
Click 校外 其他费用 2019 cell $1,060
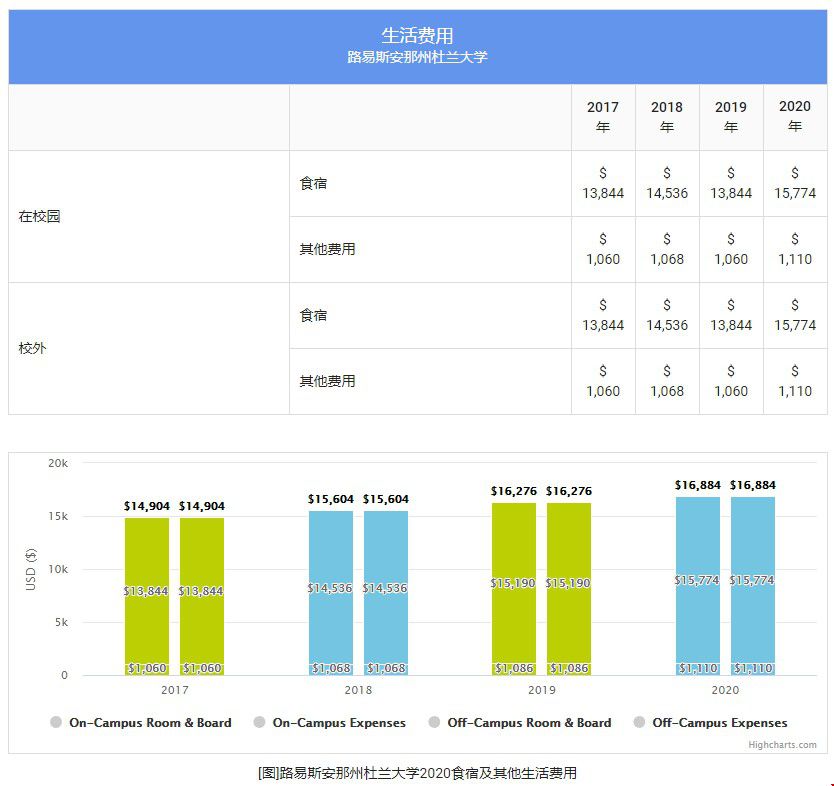point(731,381)
